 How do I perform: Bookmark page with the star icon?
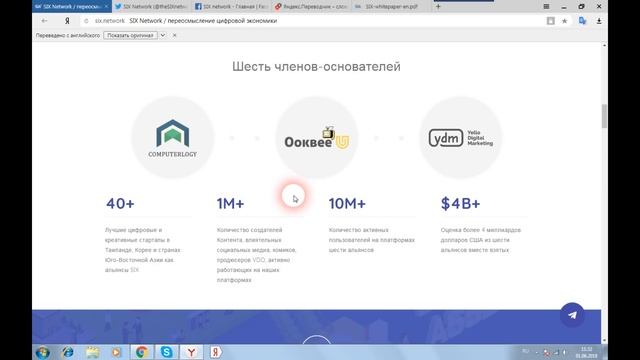564,21
